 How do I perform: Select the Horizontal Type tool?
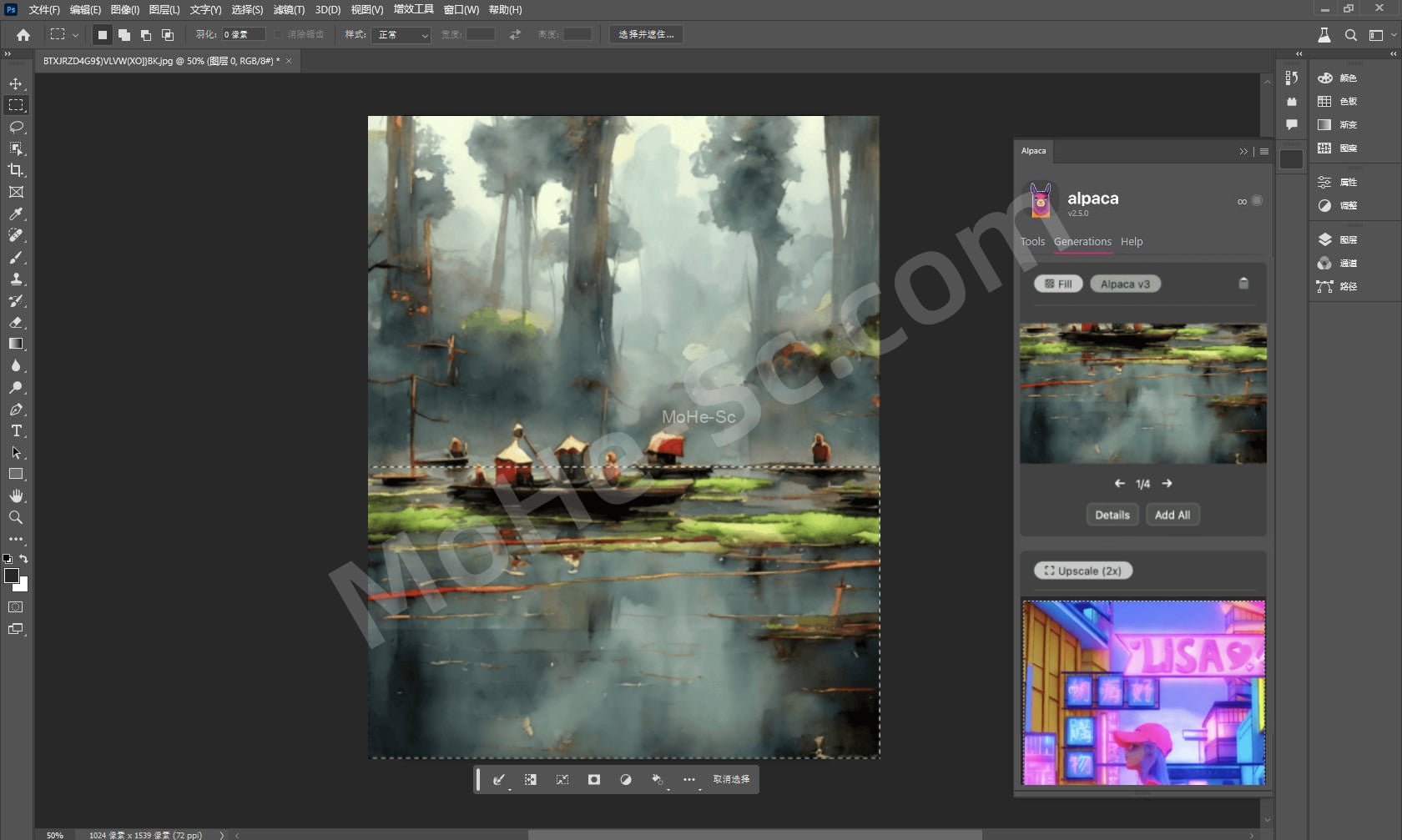click(x=16, y=430)
